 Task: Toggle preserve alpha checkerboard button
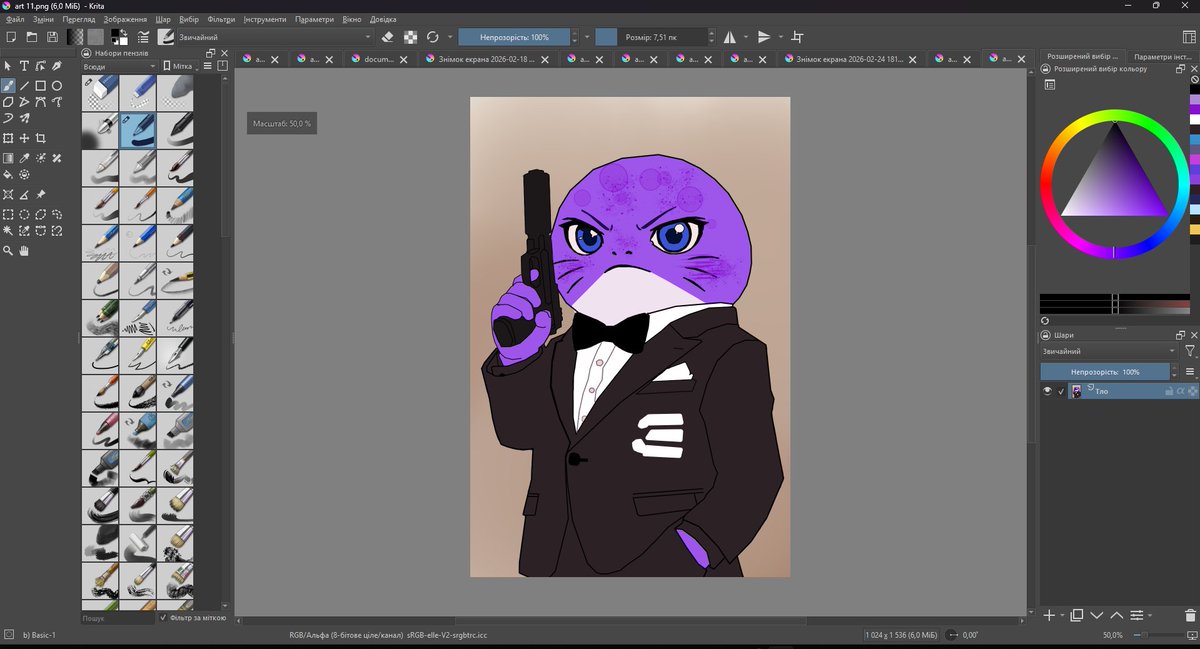[x=410, y=37]
